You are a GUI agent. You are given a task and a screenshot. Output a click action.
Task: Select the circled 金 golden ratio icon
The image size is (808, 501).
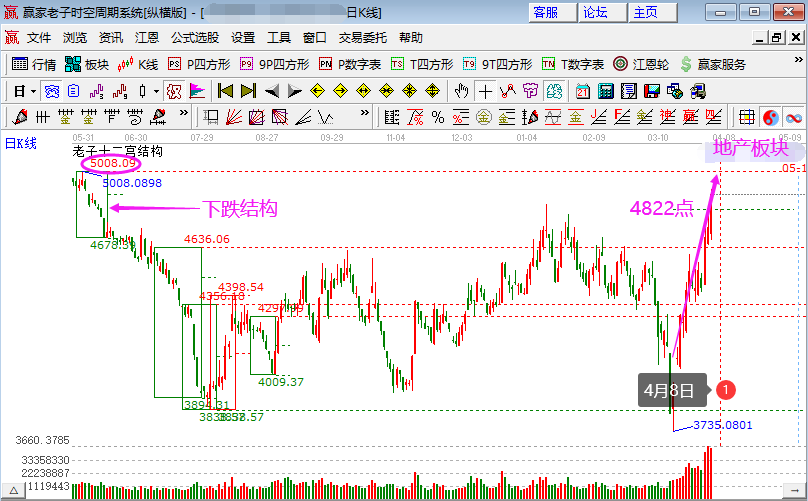(x=483, y=118)
